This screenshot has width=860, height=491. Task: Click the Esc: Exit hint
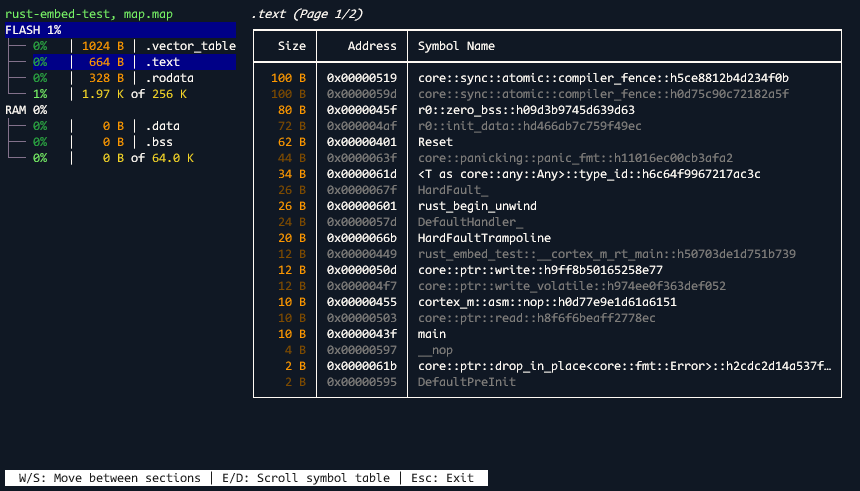[444, 478]
